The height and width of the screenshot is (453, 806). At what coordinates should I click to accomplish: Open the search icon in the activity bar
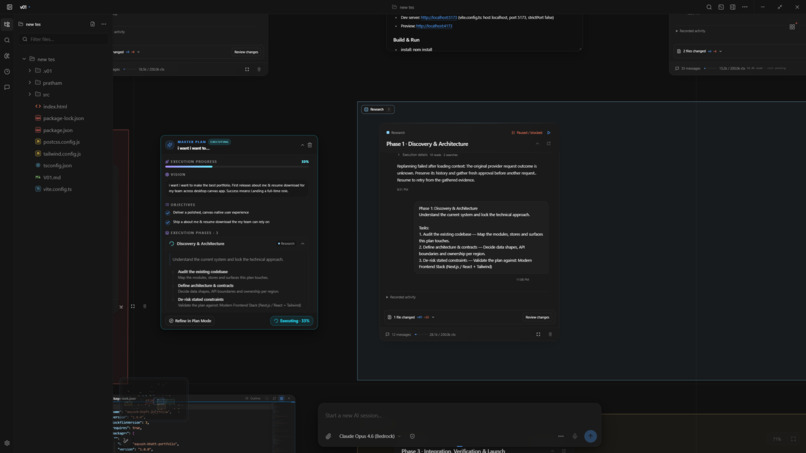(7, 40)
